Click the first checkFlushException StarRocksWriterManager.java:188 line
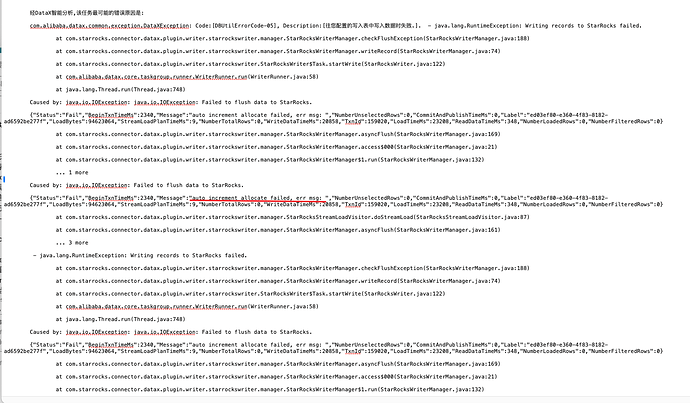 point(293,39)
